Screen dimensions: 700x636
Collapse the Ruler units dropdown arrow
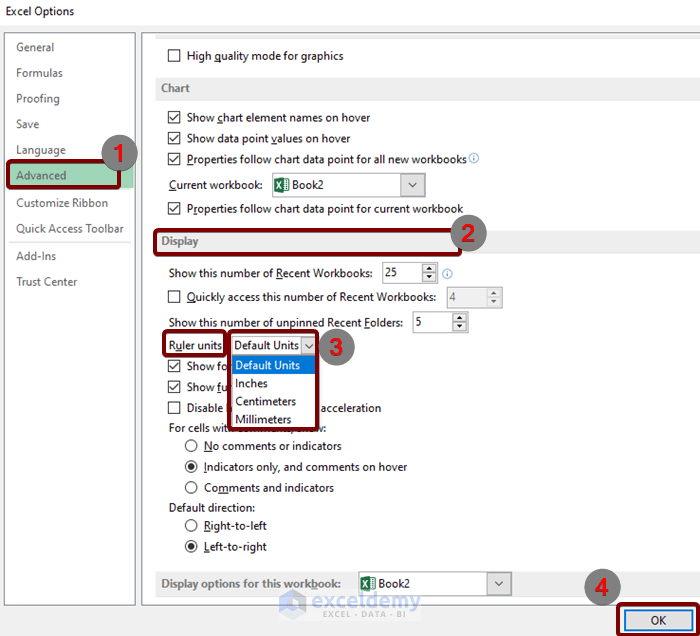(308, 345)
